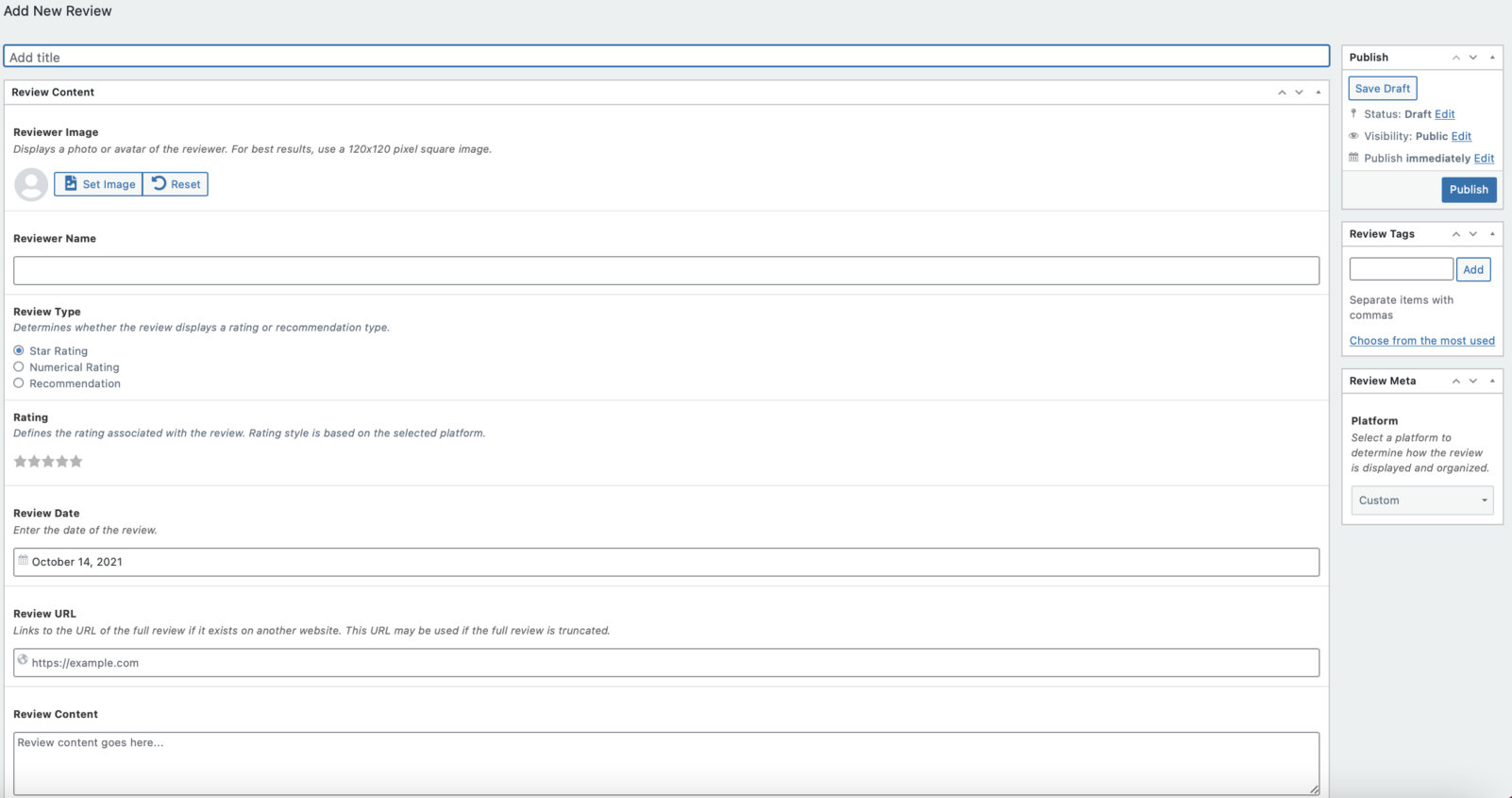Set rating with the first star
Screen dimensions: 1512x798
20,462
